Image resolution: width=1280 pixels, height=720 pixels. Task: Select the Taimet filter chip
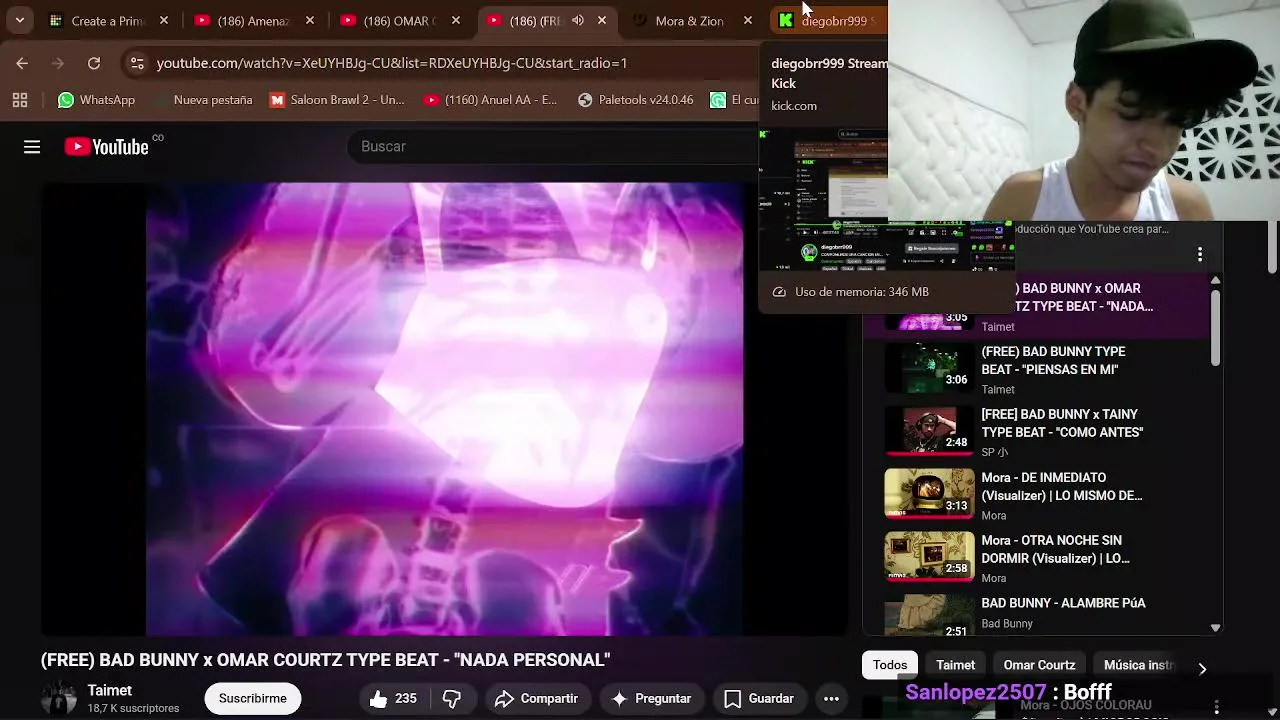955,665
